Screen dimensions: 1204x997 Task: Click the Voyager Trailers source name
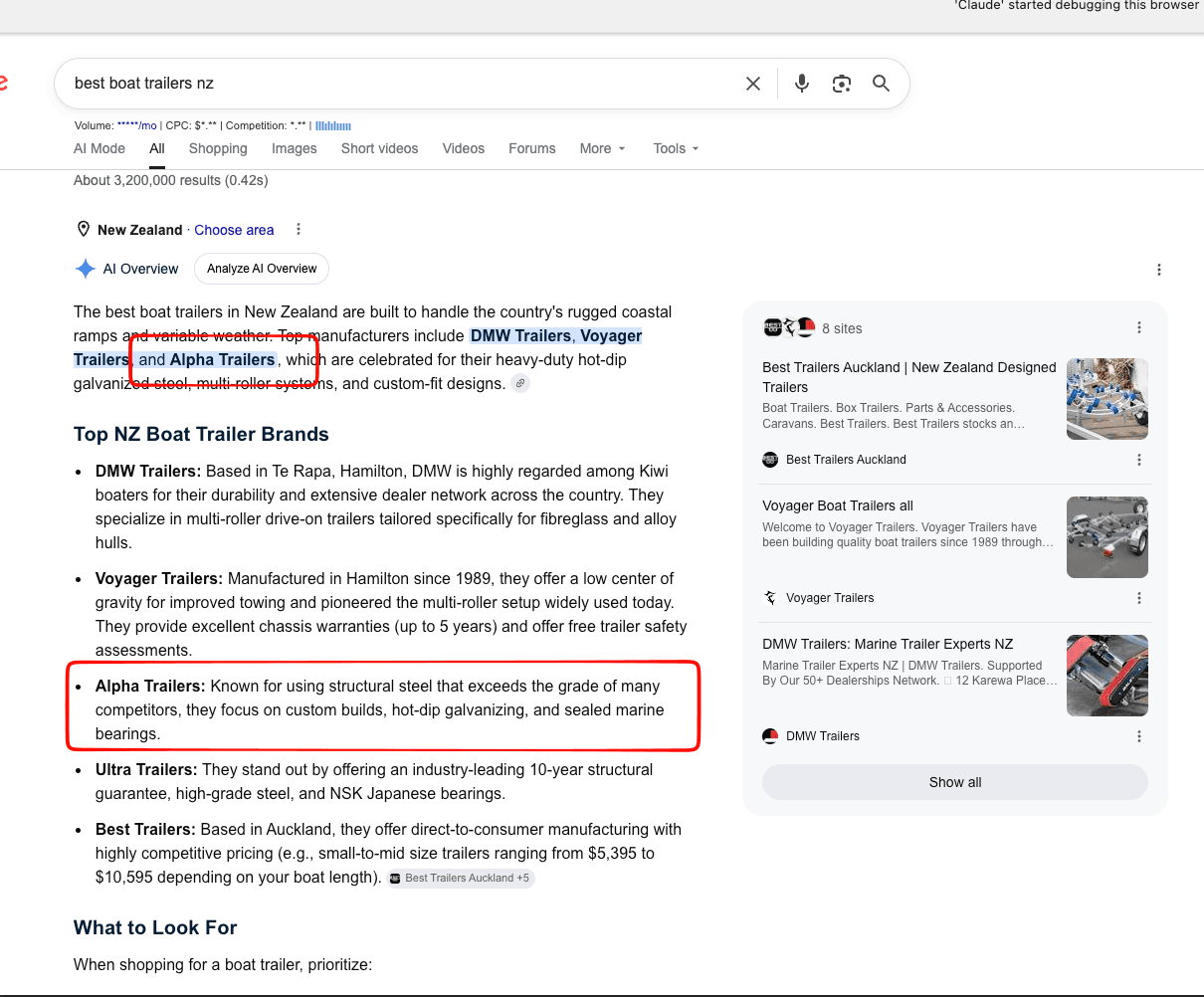pos(830,598)
